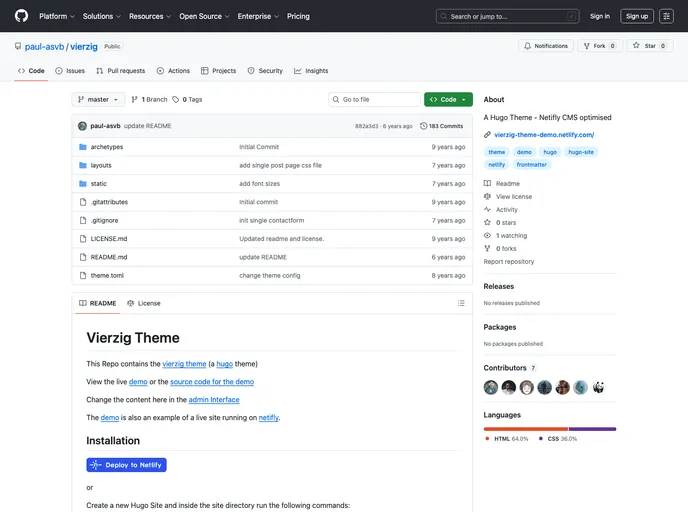Screen dimensions: 688x512
Task: Open the Tags icon link
Action: (x=176, y=100)
